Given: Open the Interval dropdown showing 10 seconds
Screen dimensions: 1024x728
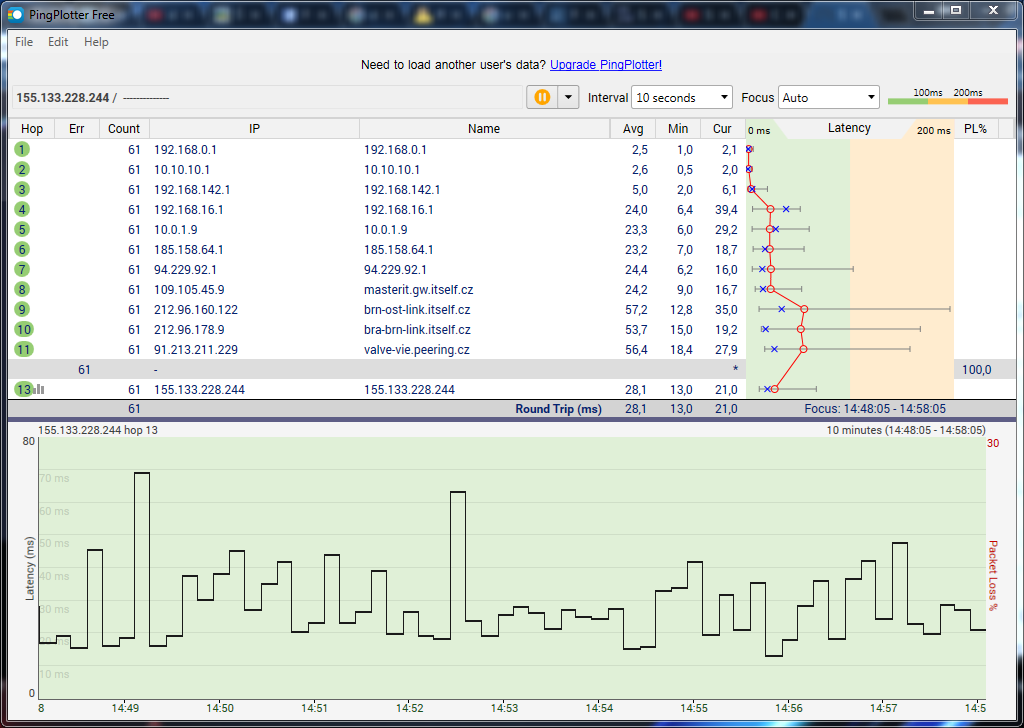Looking at the screenshot, I should [x=683, y=98].
